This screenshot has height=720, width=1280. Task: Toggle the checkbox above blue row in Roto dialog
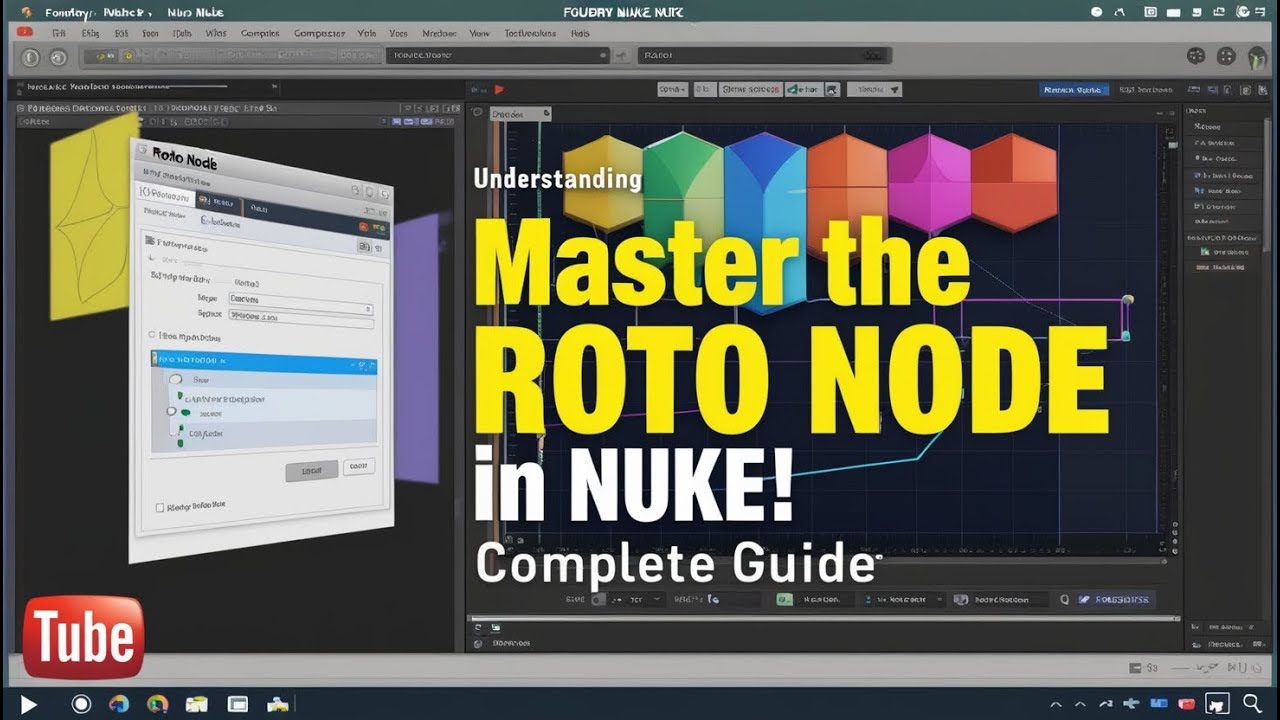pos(152,336)
